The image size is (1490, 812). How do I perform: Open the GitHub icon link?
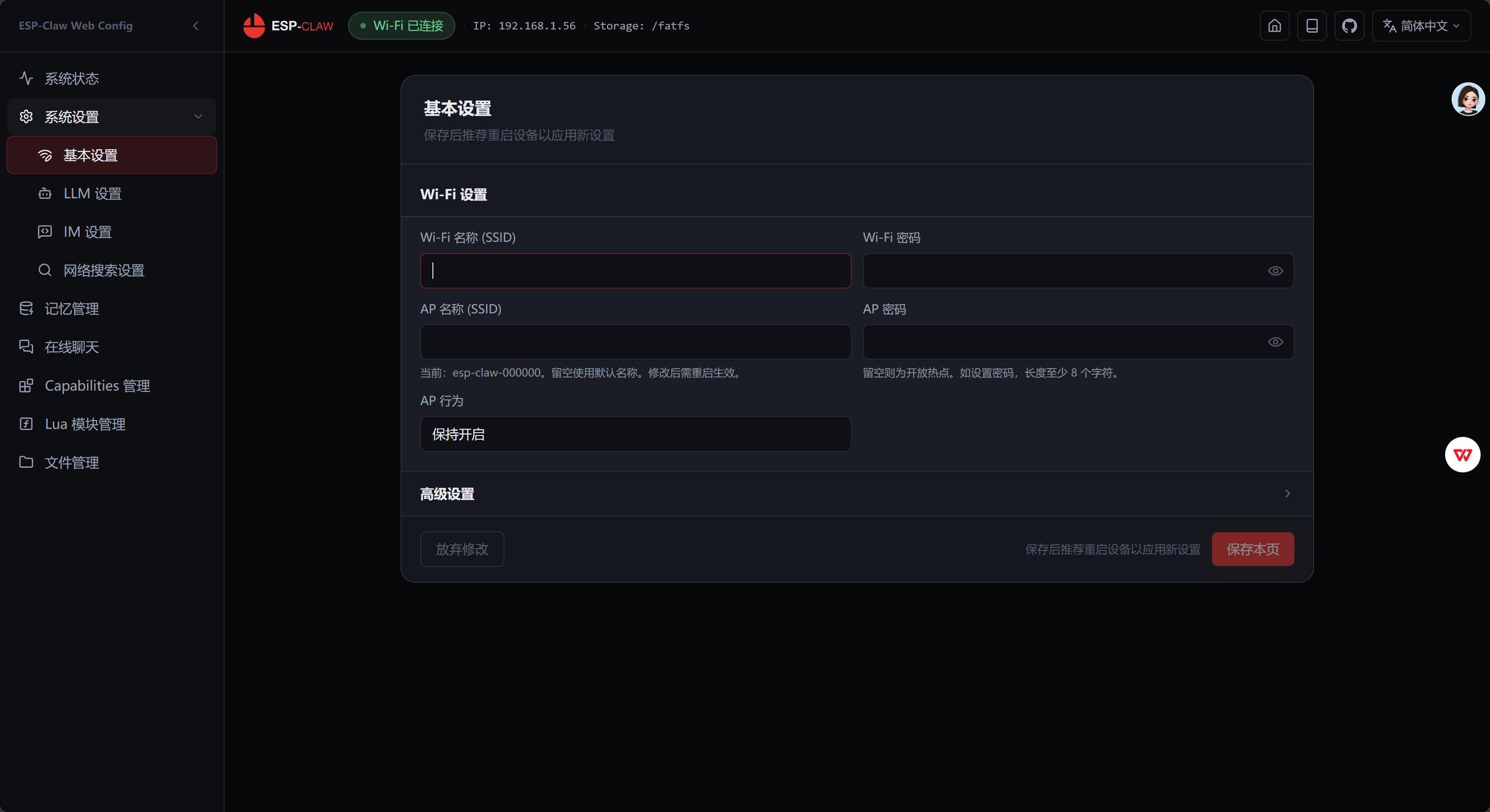(x=1350, y=25)
